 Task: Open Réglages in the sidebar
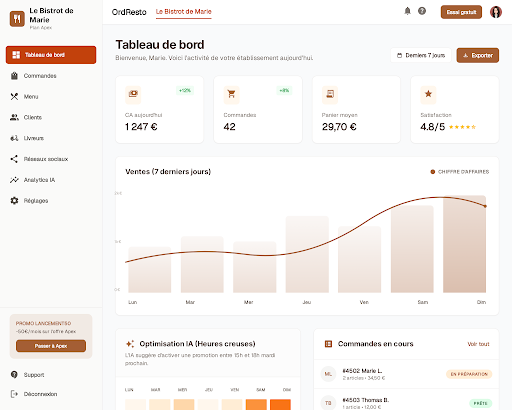[x=51, y=201]
